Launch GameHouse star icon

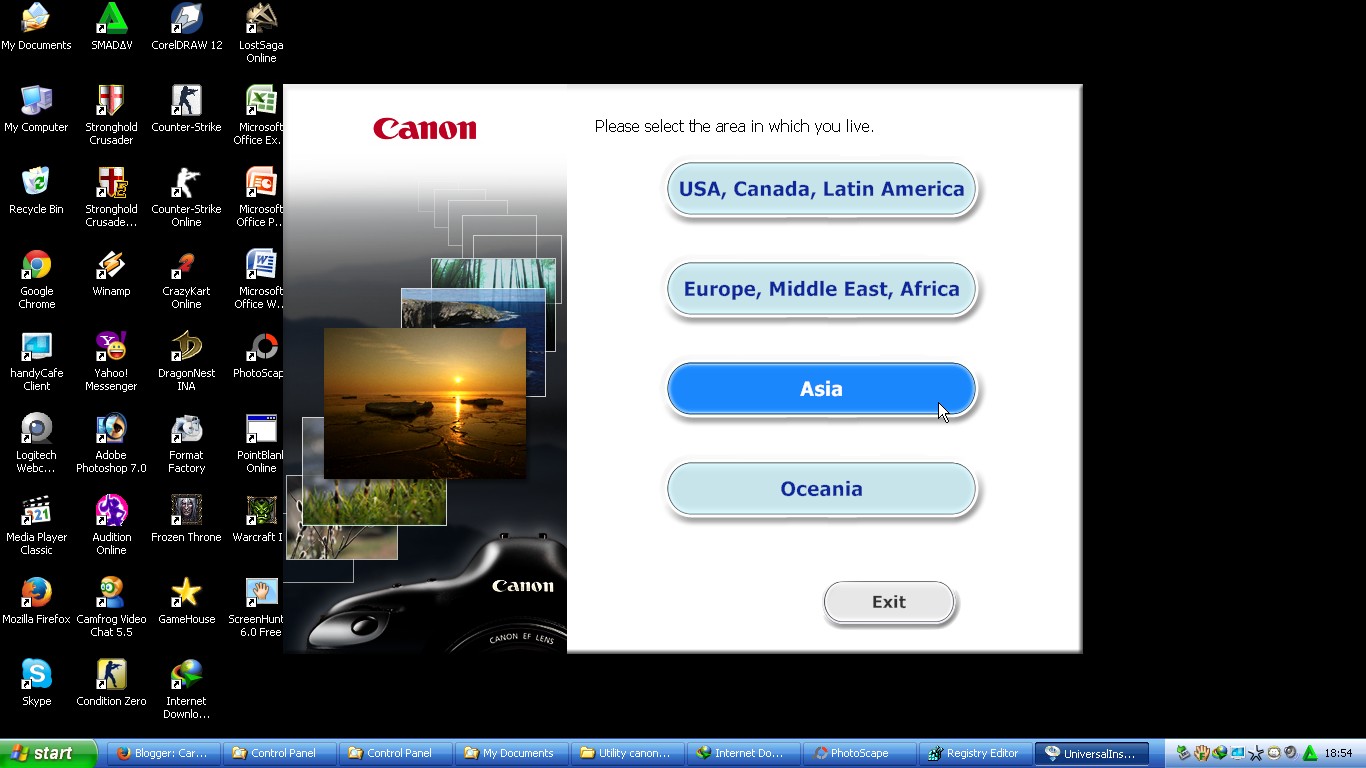(186, 602)
